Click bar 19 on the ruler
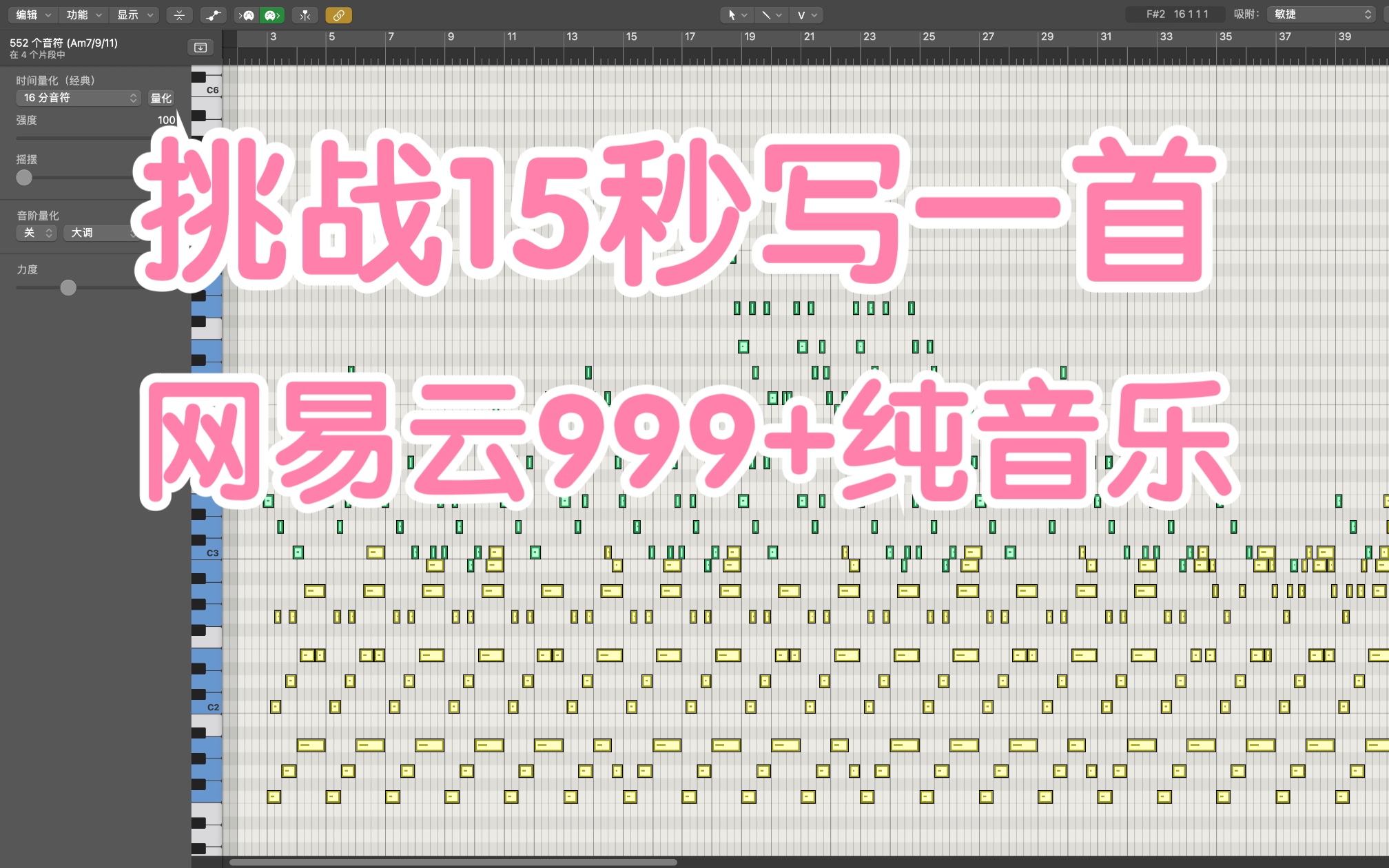Screen dimensions: 1389x868 click(750, 37)
